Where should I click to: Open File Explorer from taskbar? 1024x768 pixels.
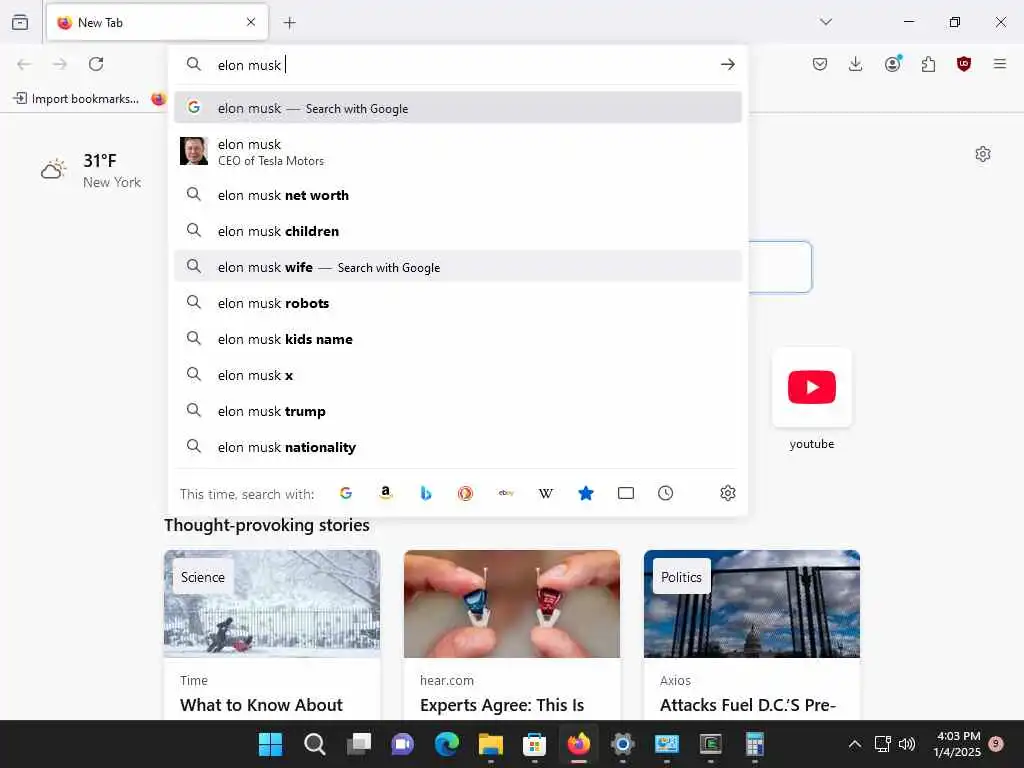coord(490,744)
